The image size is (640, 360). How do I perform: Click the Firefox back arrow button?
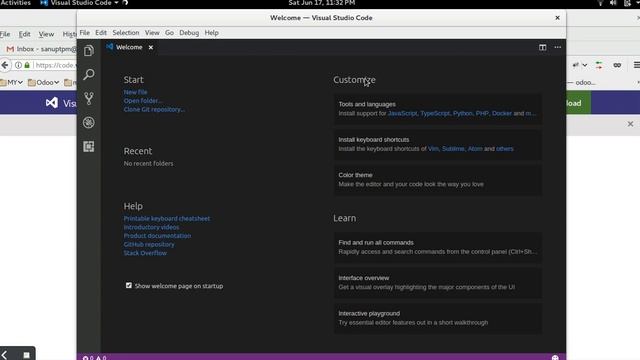pyautogui.click(x=5, y=65)
